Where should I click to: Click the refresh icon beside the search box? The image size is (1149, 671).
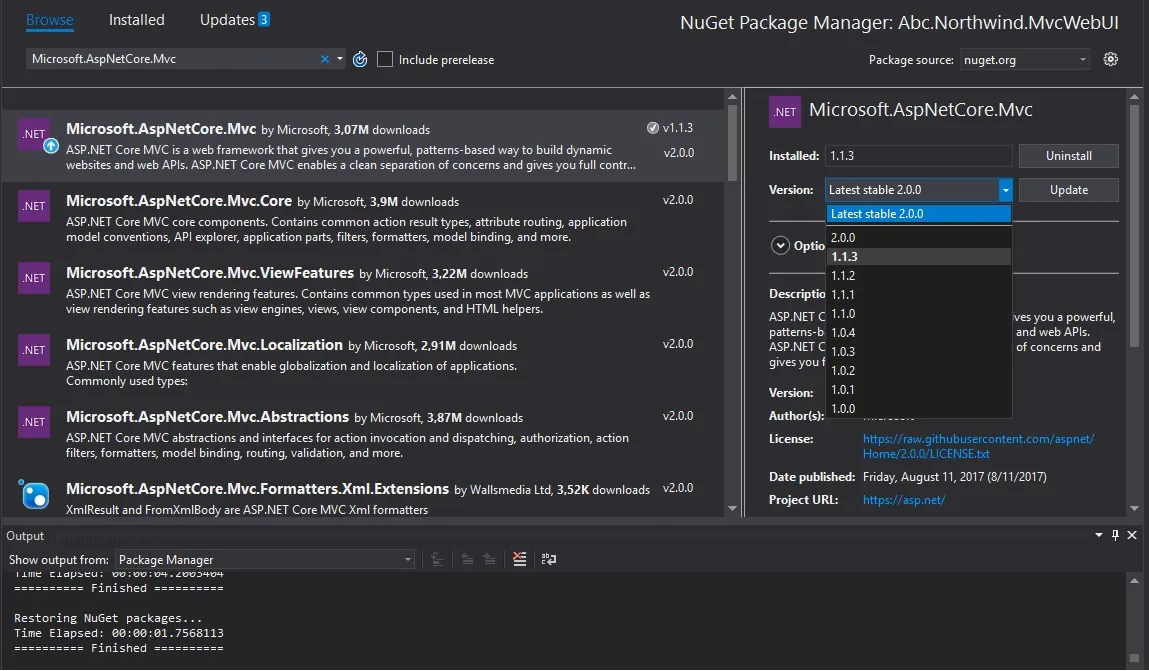[360, 60]
